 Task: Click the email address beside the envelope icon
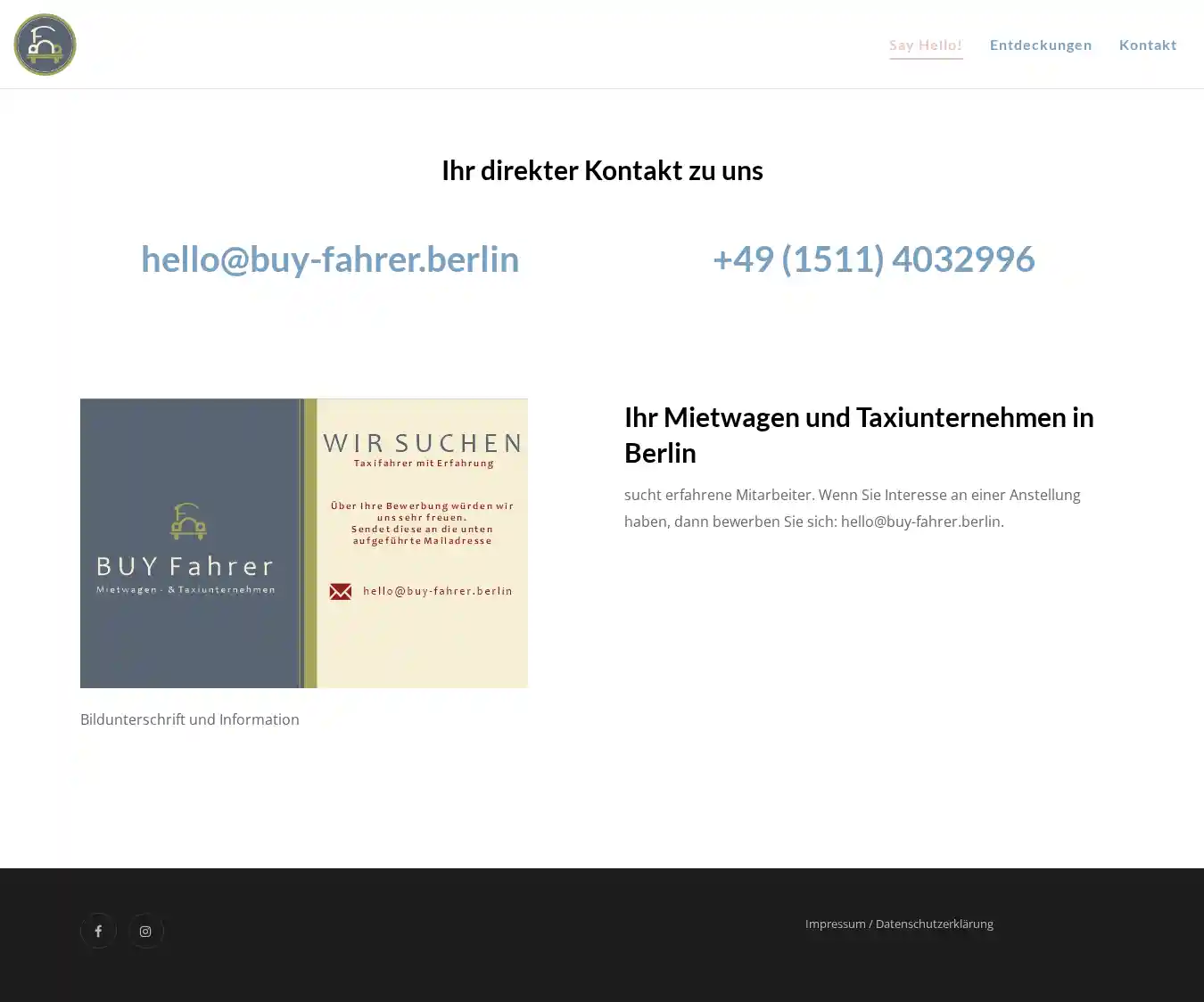(x=437, y=591)
